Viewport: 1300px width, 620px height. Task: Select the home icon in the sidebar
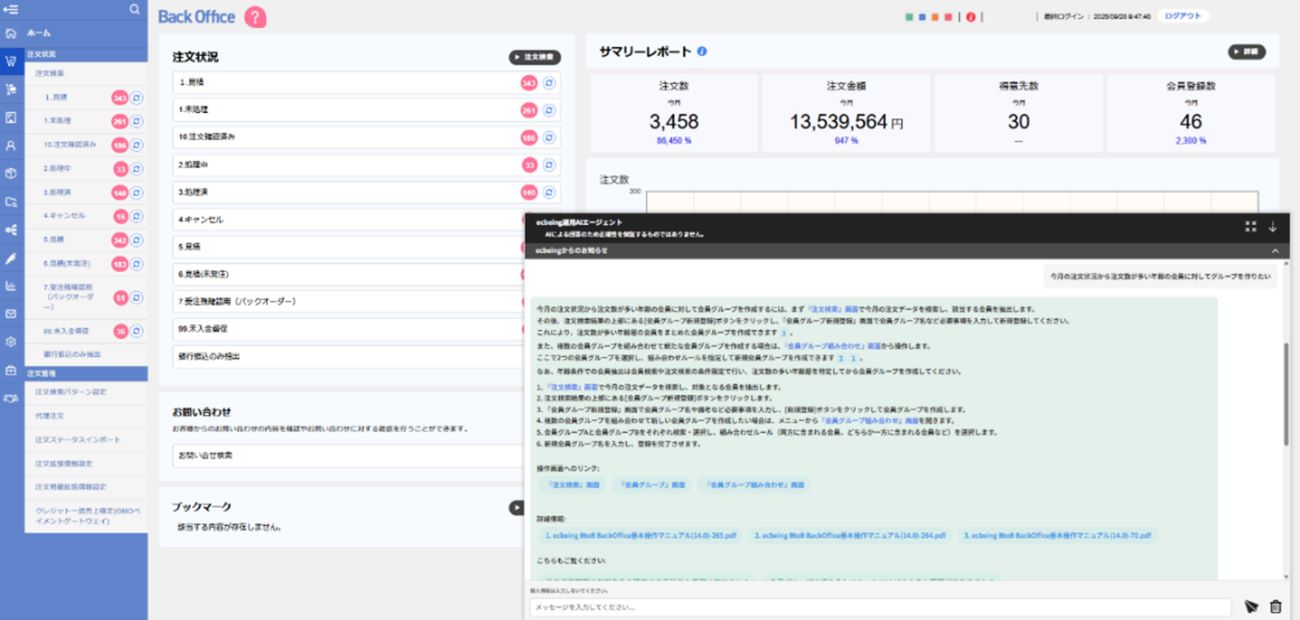(x=12, y=32)
